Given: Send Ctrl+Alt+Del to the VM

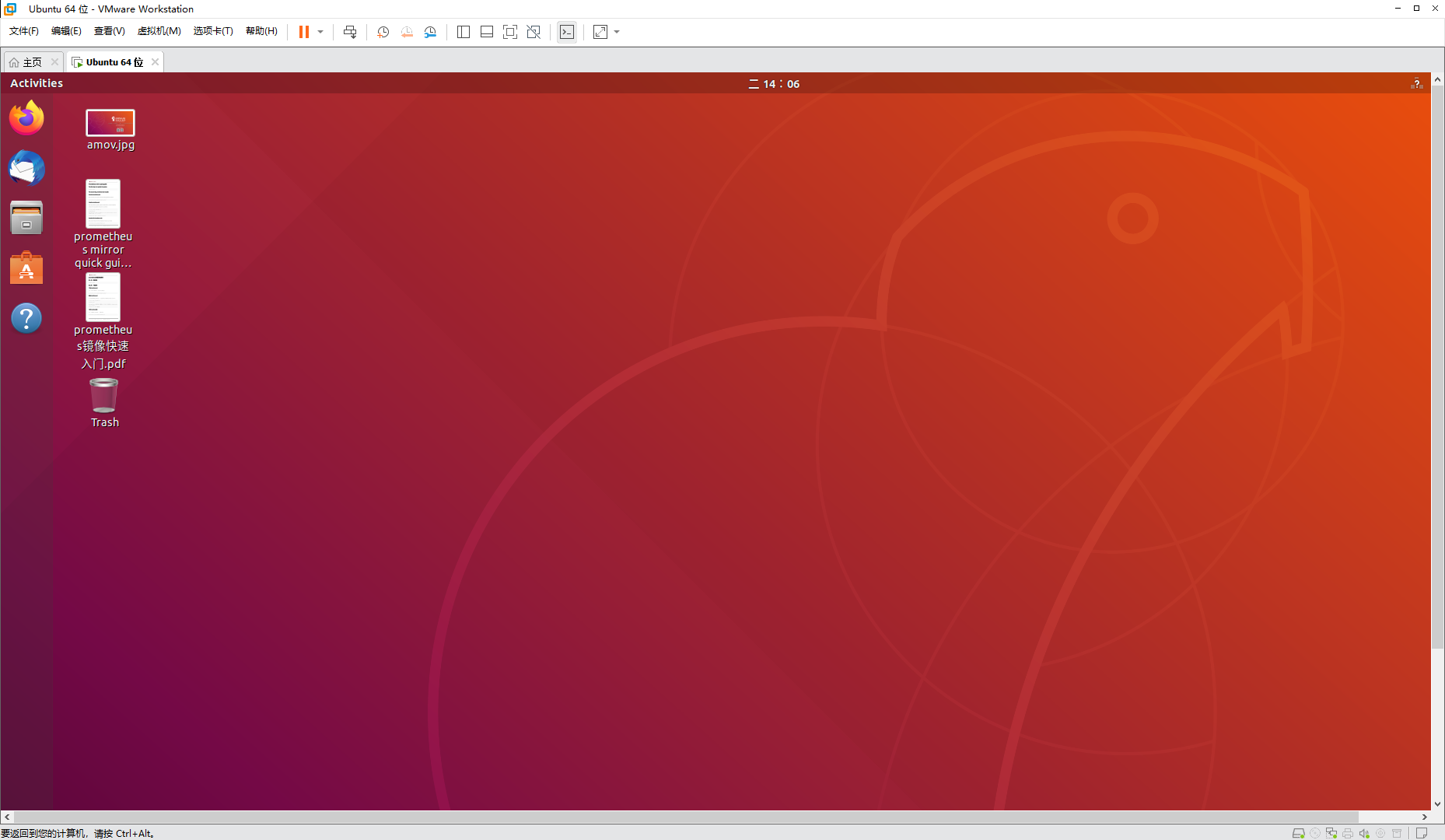Looking at the screenshot, I should (350, 32).
